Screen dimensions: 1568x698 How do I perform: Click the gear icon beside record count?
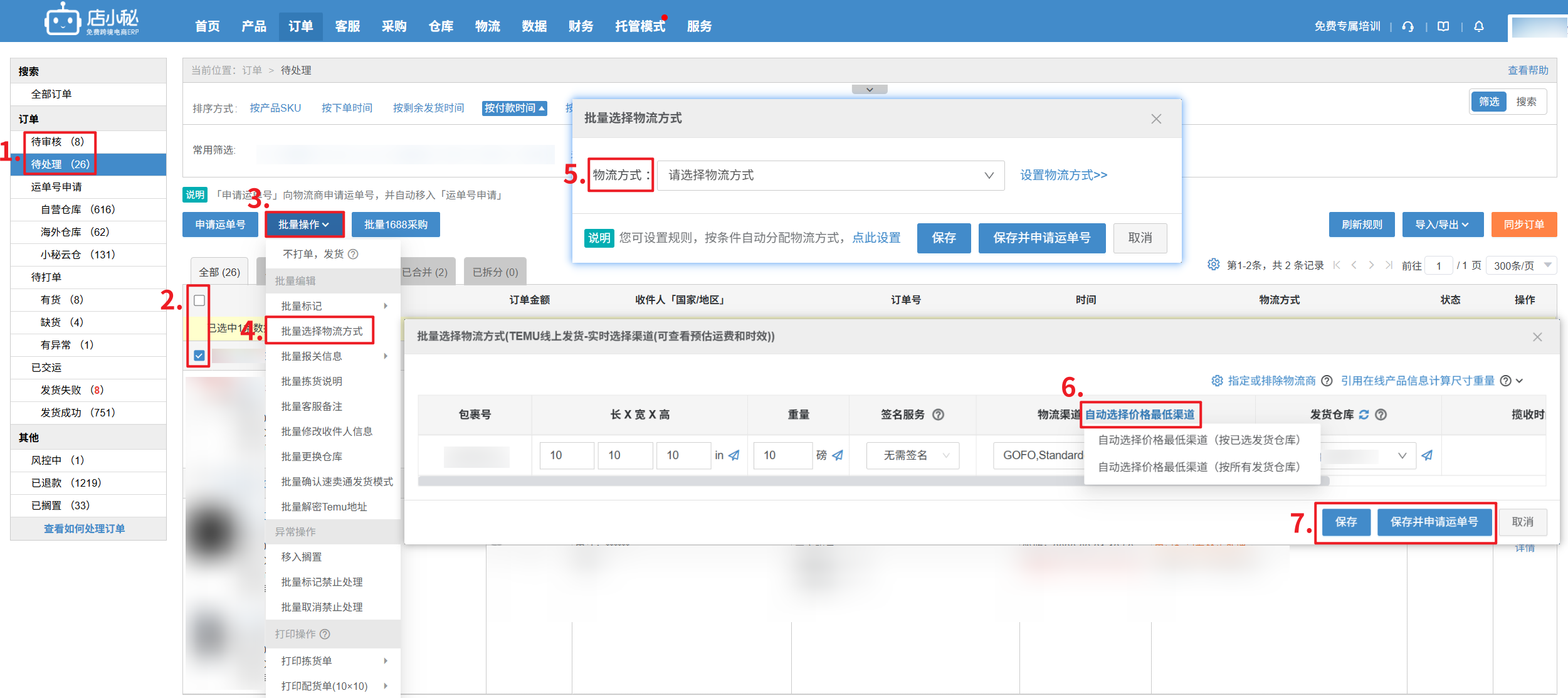click(x=1213, y=265)
